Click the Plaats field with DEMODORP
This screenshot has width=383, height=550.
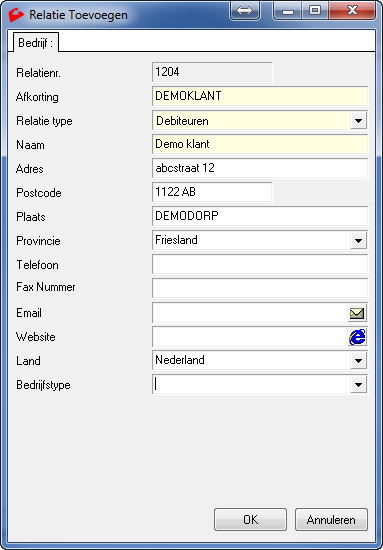click(x=260, y=216)
